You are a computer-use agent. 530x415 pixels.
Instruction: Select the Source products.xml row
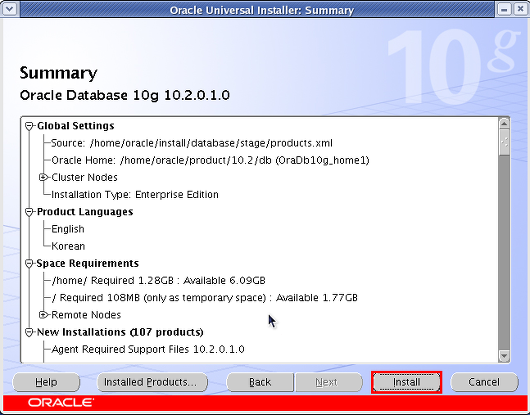192,143
